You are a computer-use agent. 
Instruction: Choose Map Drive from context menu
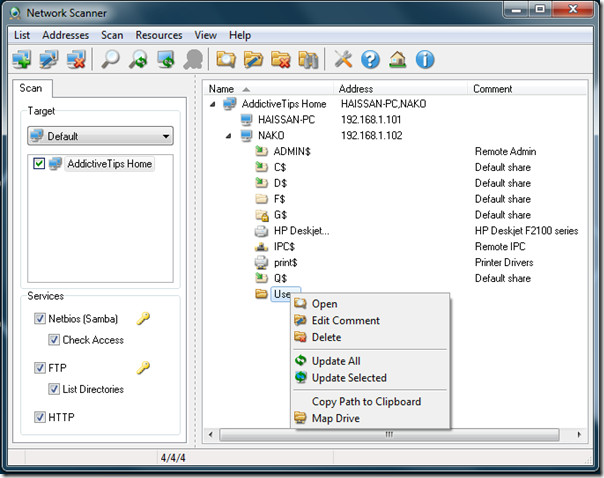pyautogui.click(x=336, y=418)
